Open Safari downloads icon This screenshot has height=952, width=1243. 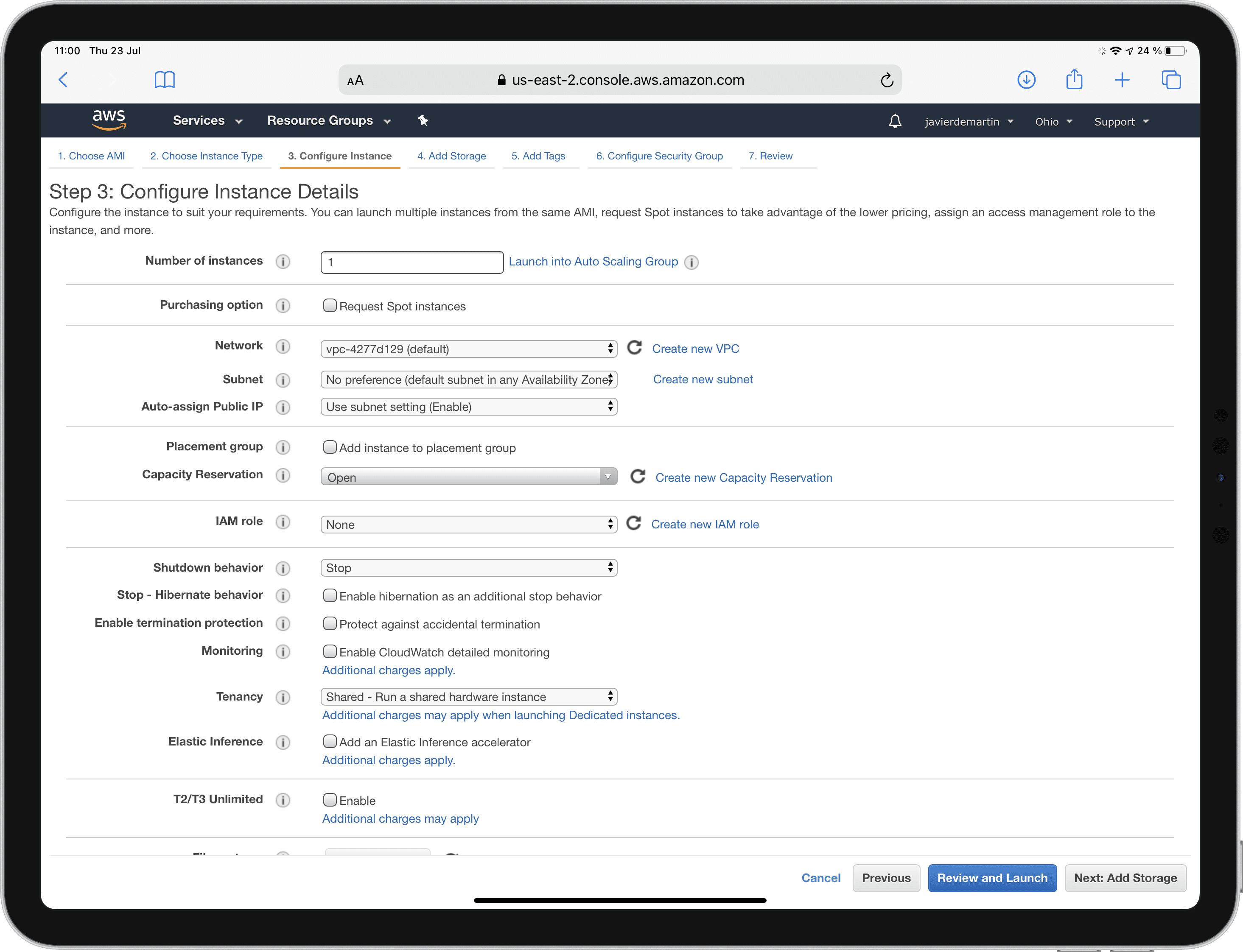[x=1026, y=80]
